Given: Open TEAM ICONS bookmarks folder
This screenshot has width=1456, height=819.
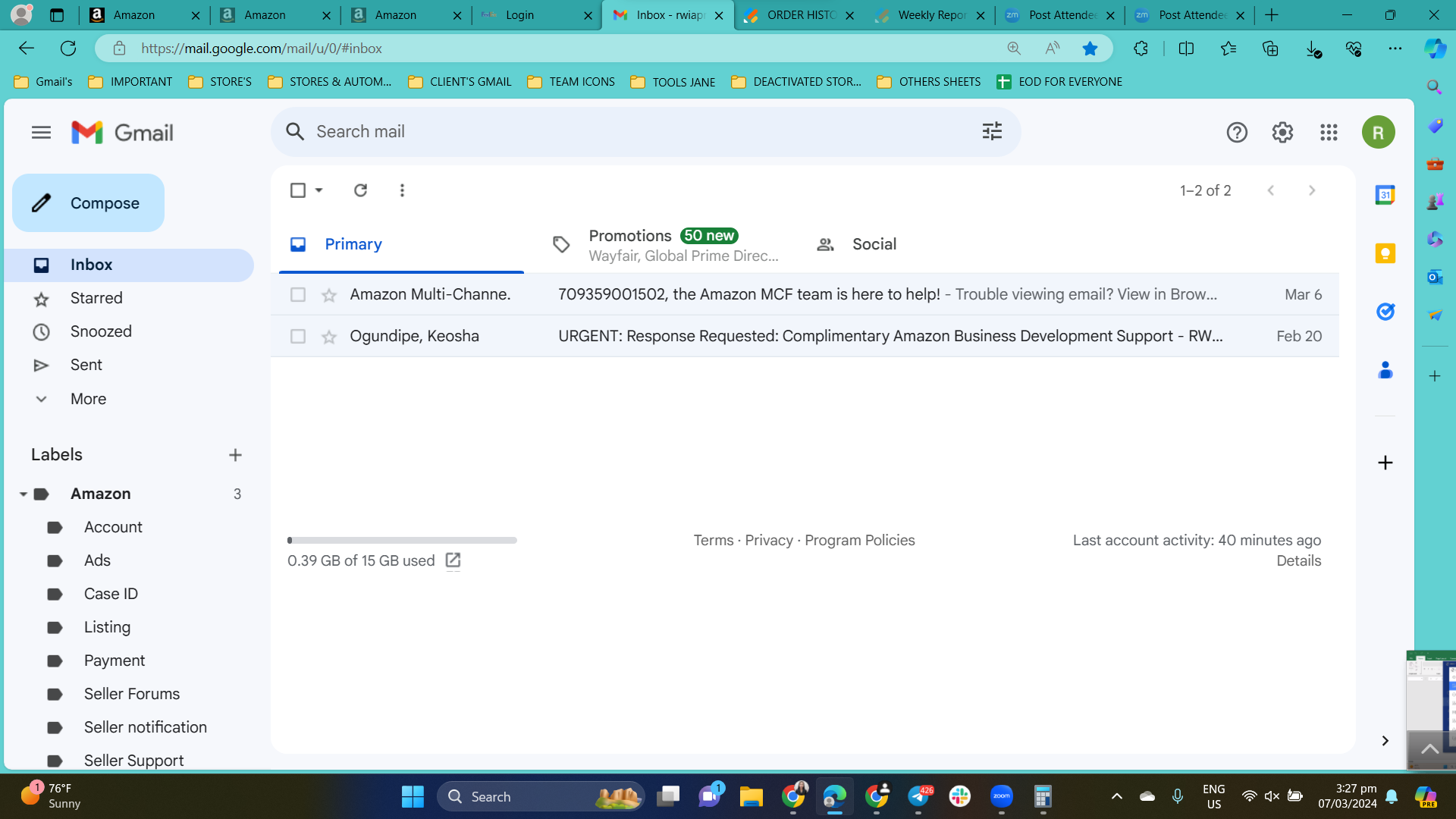Looking at the screenshot, I should pyautogui.click(x=571, y=82).
